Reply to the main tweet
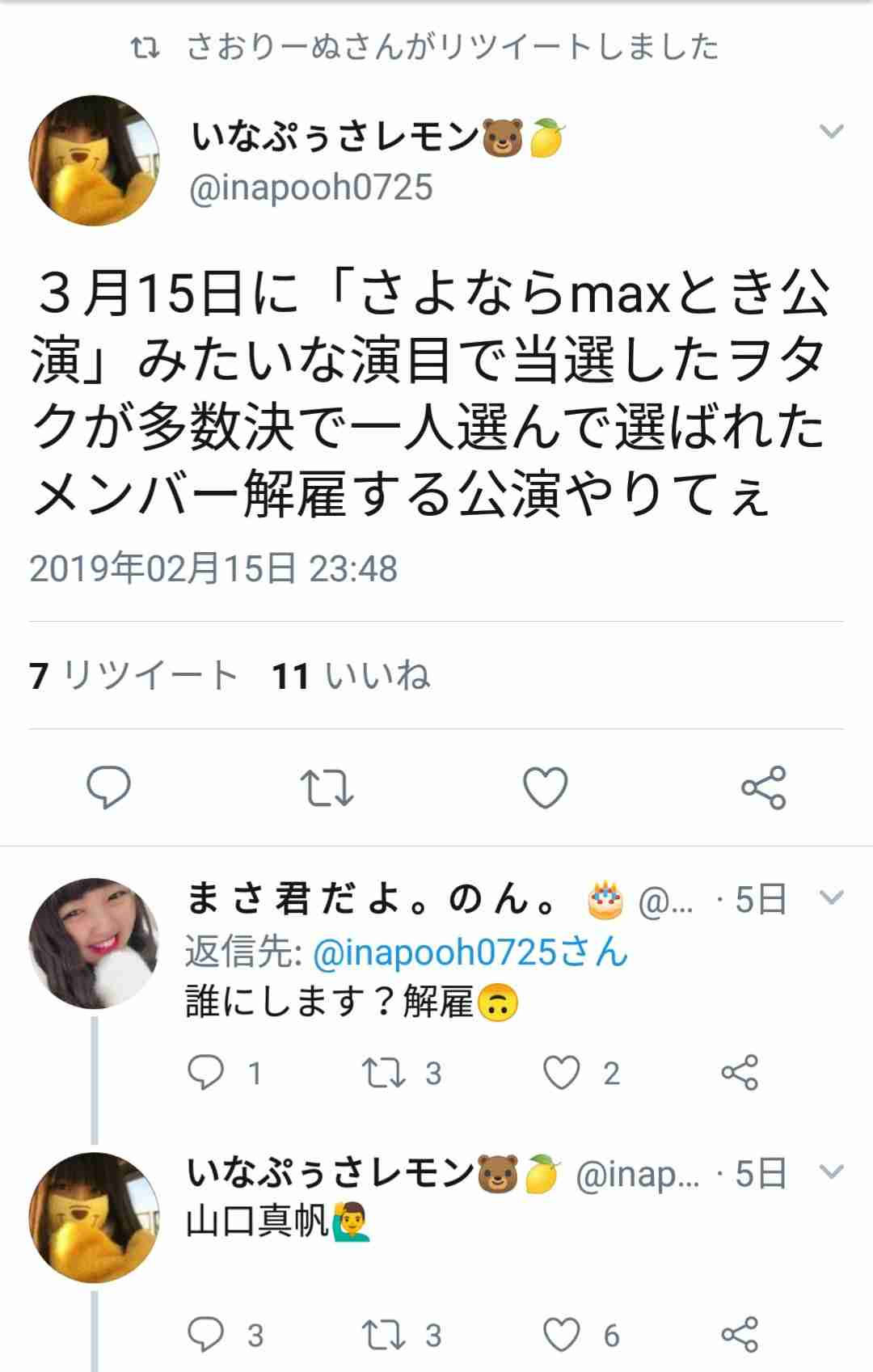The height and width of the screenshot is (1372, 873). [108, 787]
